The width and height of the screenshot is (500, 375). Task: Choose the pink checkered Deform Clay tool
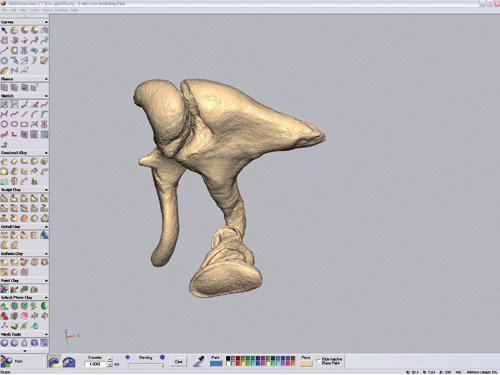24,272
